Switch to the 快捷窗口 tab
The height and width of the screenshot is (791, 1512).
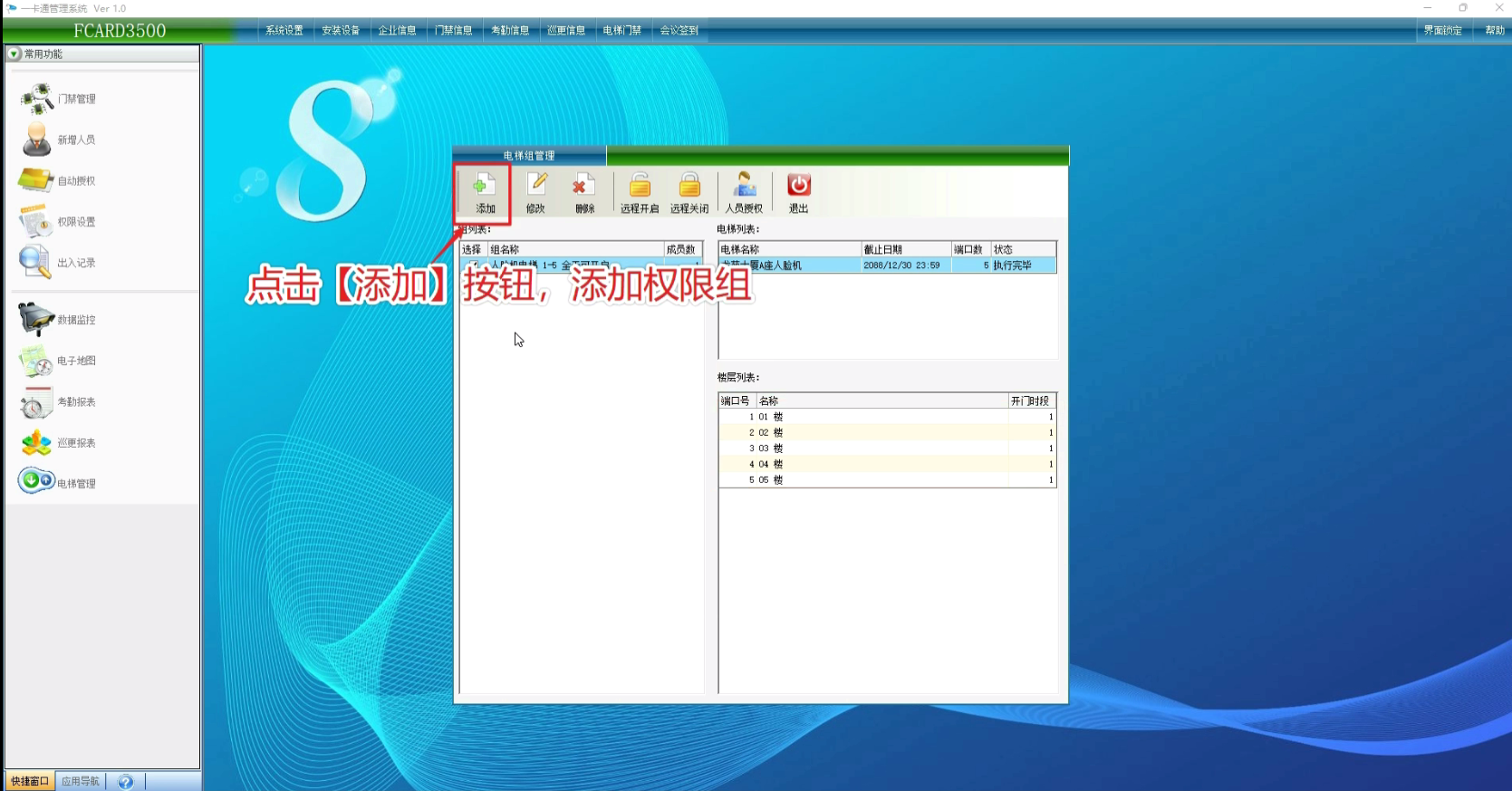(30, 781)
